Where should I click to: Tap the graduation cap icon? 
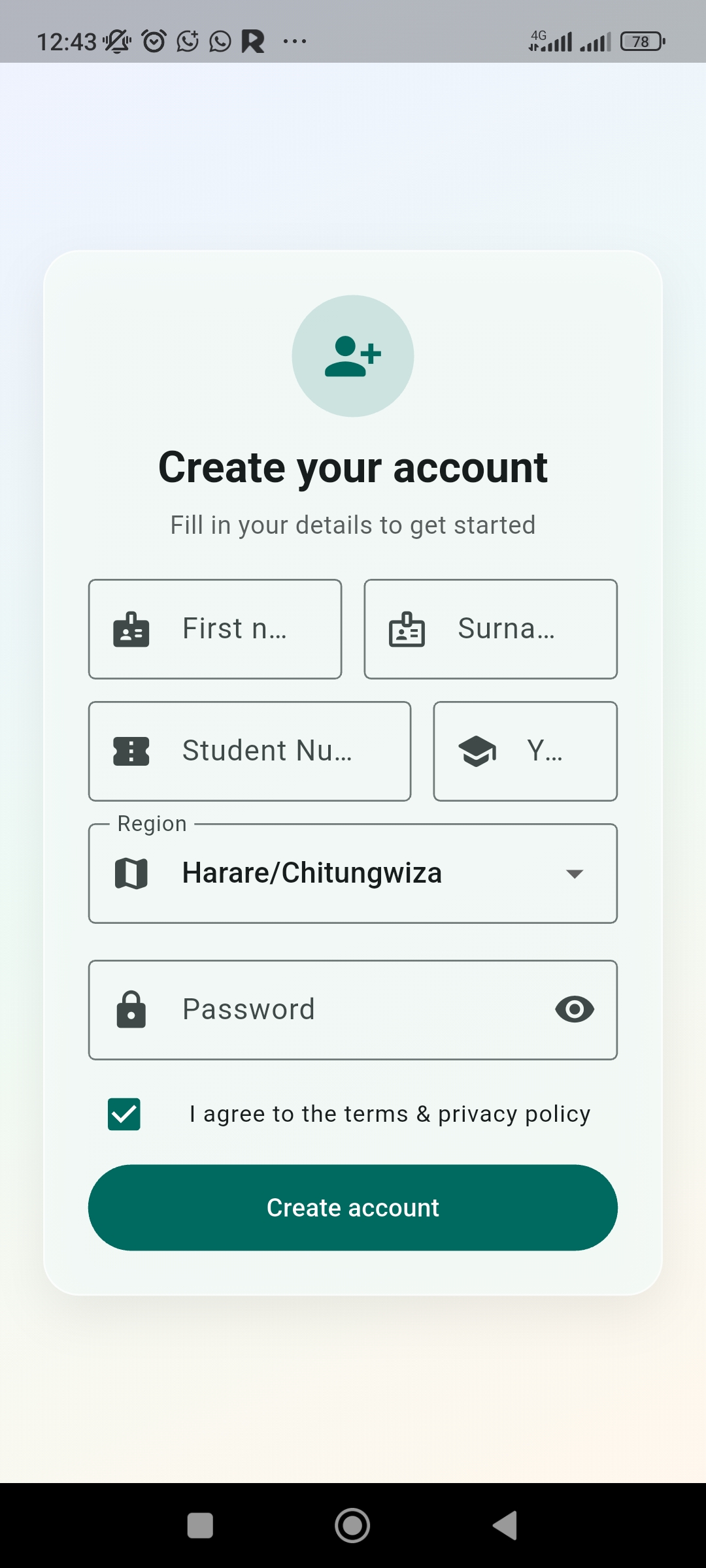coord(477,751)
